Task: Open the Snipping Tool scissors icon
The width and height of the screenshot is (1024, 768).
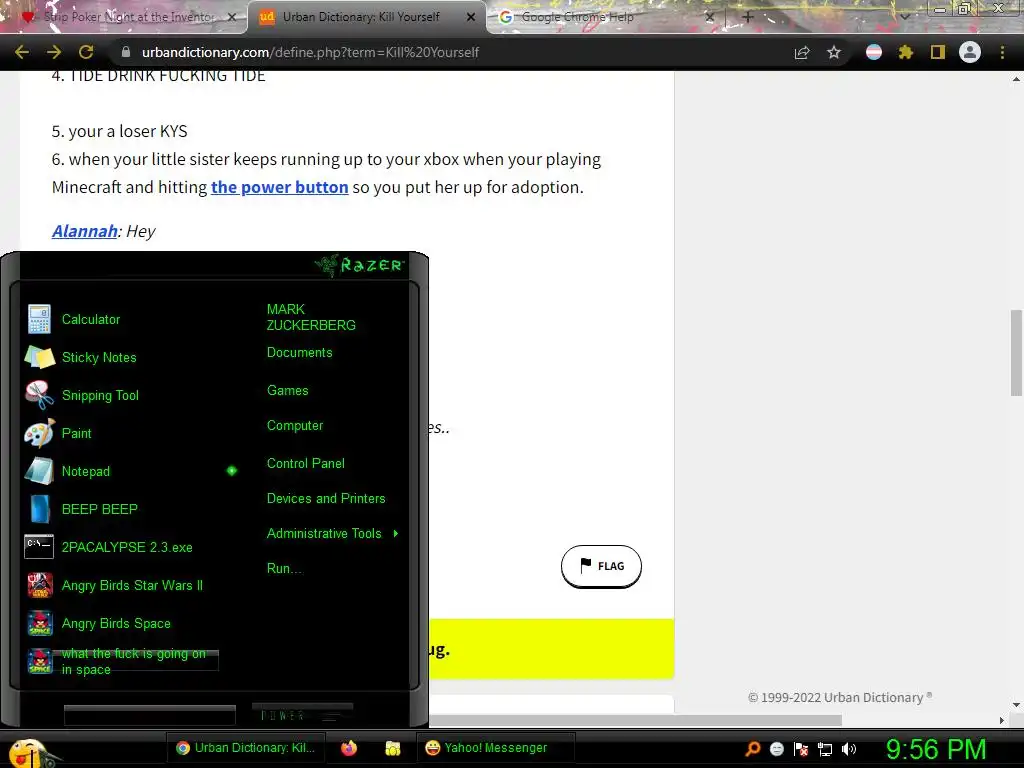Action: point(39,395)
